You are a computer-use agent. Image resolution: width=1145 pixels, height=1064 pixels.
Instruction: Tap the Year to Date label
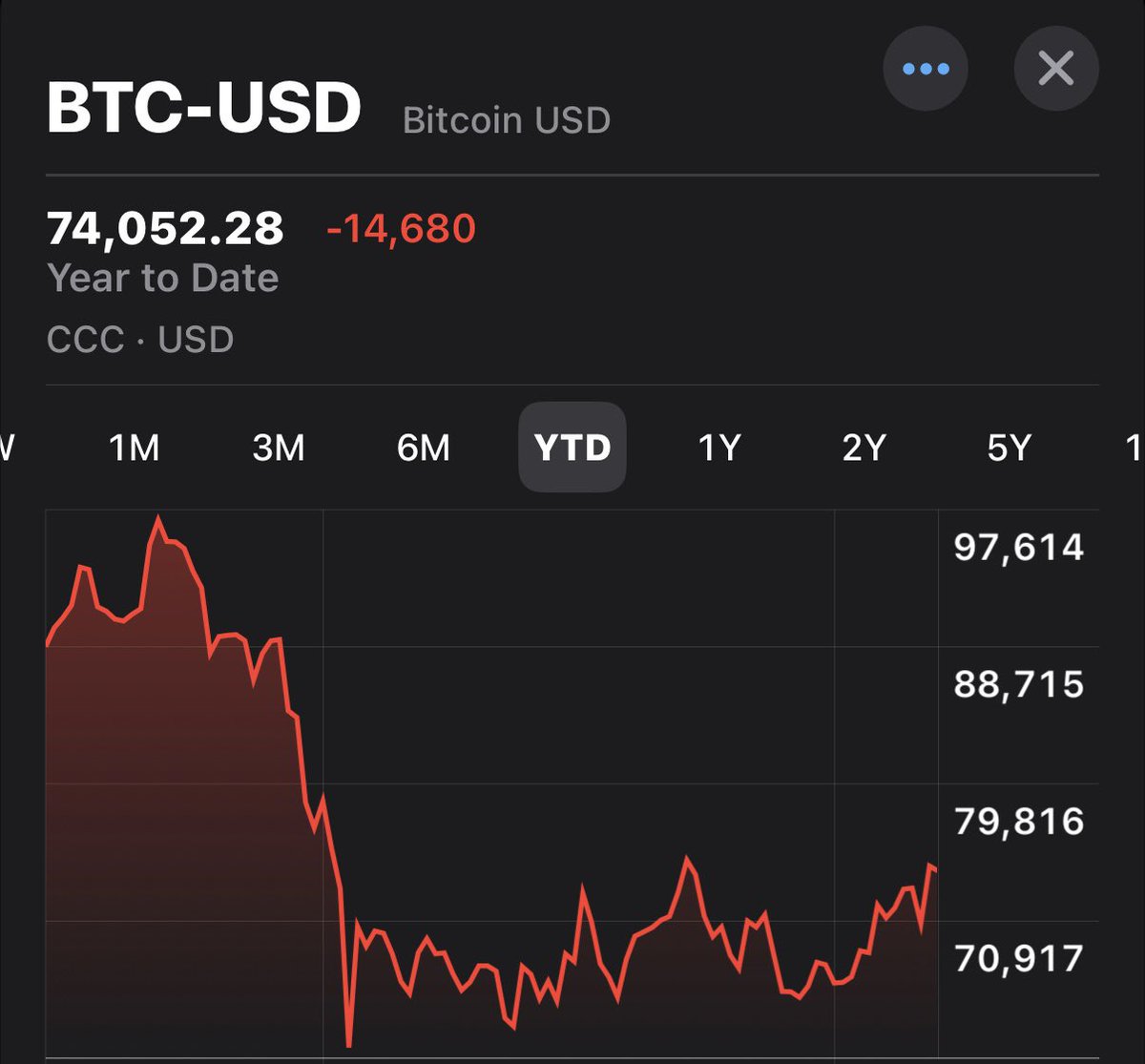tap(163, 279)
